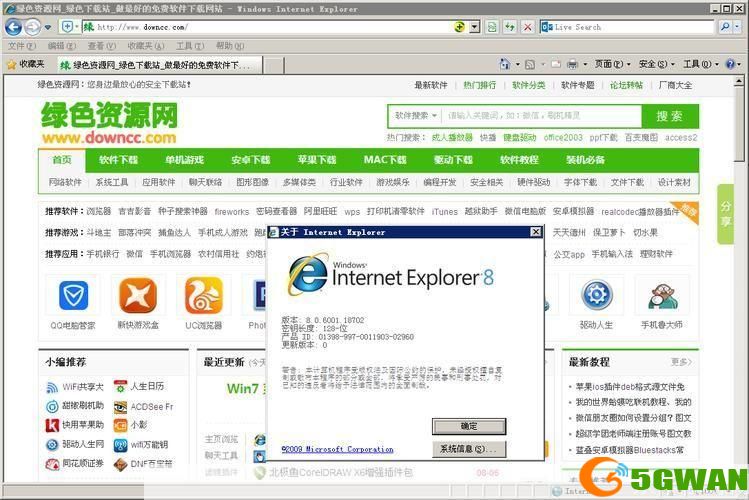
Task: Click the 同花顺证券 icon
Action: click(52, 464)
